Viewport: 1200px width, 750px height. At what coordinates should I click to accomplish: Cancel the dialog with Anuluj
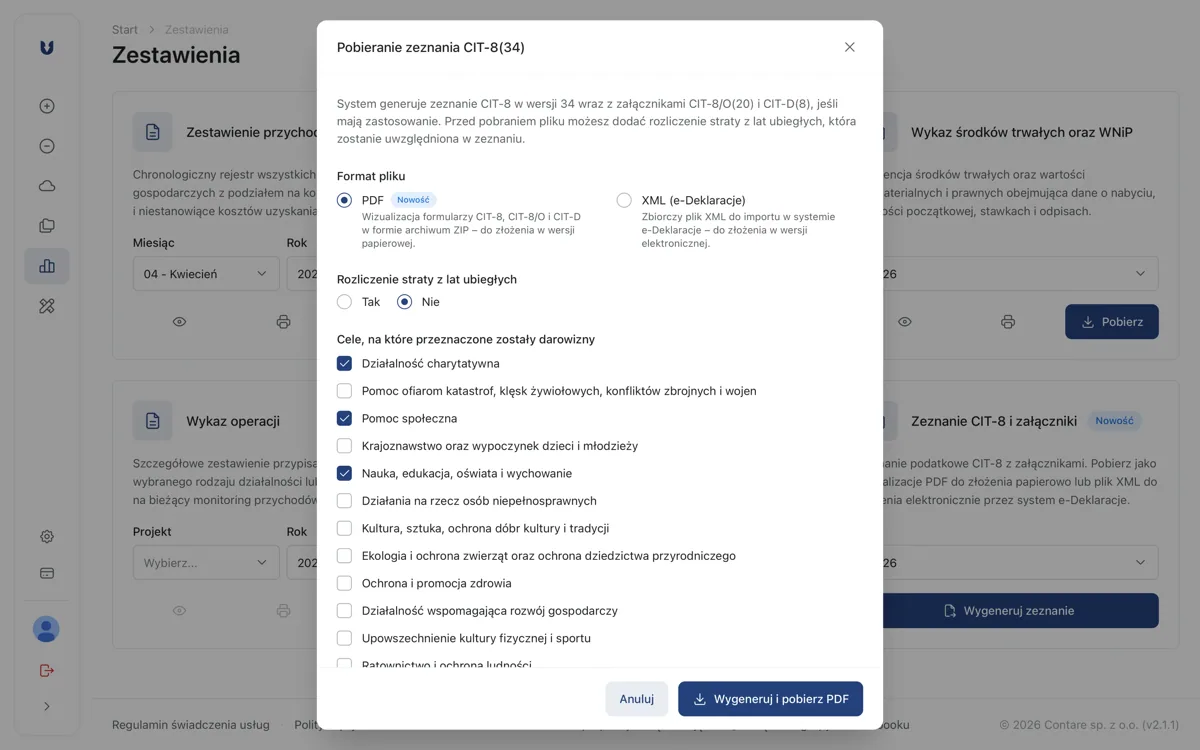[636, 699]
